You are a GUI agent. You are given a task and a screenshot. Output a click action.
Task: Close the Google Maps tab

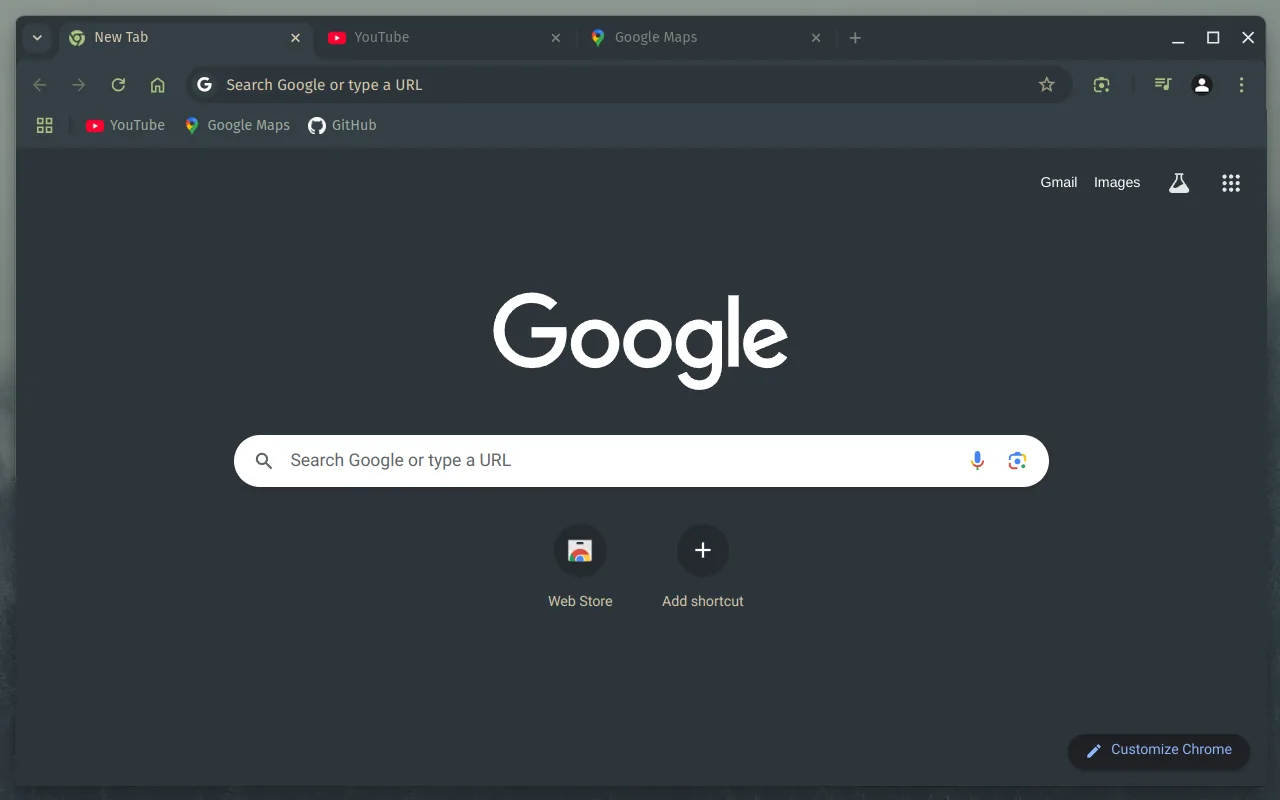(x=816, y=38)
